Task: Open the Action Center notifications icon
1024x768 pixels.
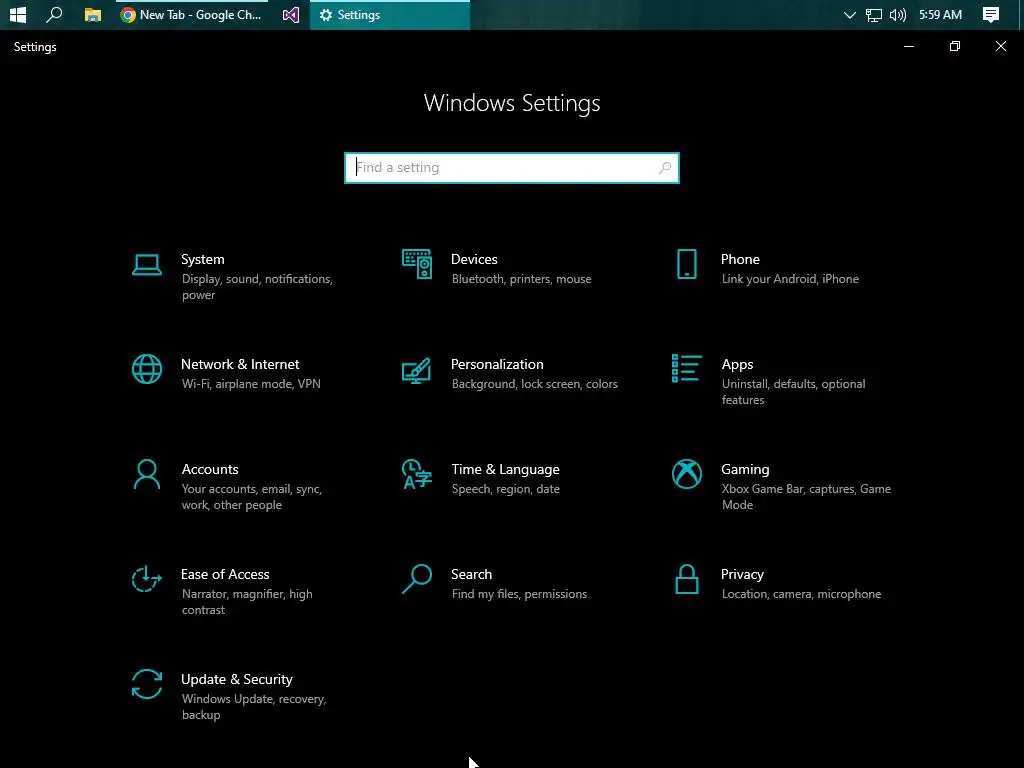Action: point(991,14)
